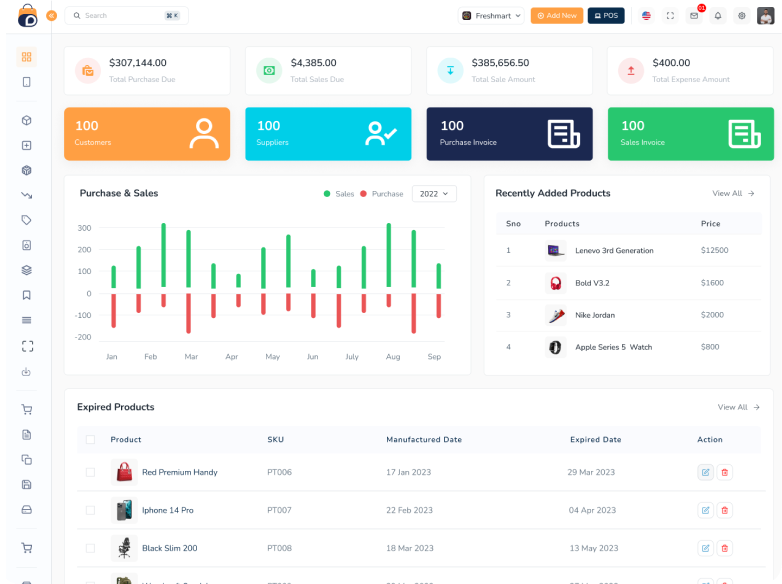This screenshot has width=782, height=584.
Task: Click the Bold V3.2 headphones thumbnail
Action: point(556,283)
